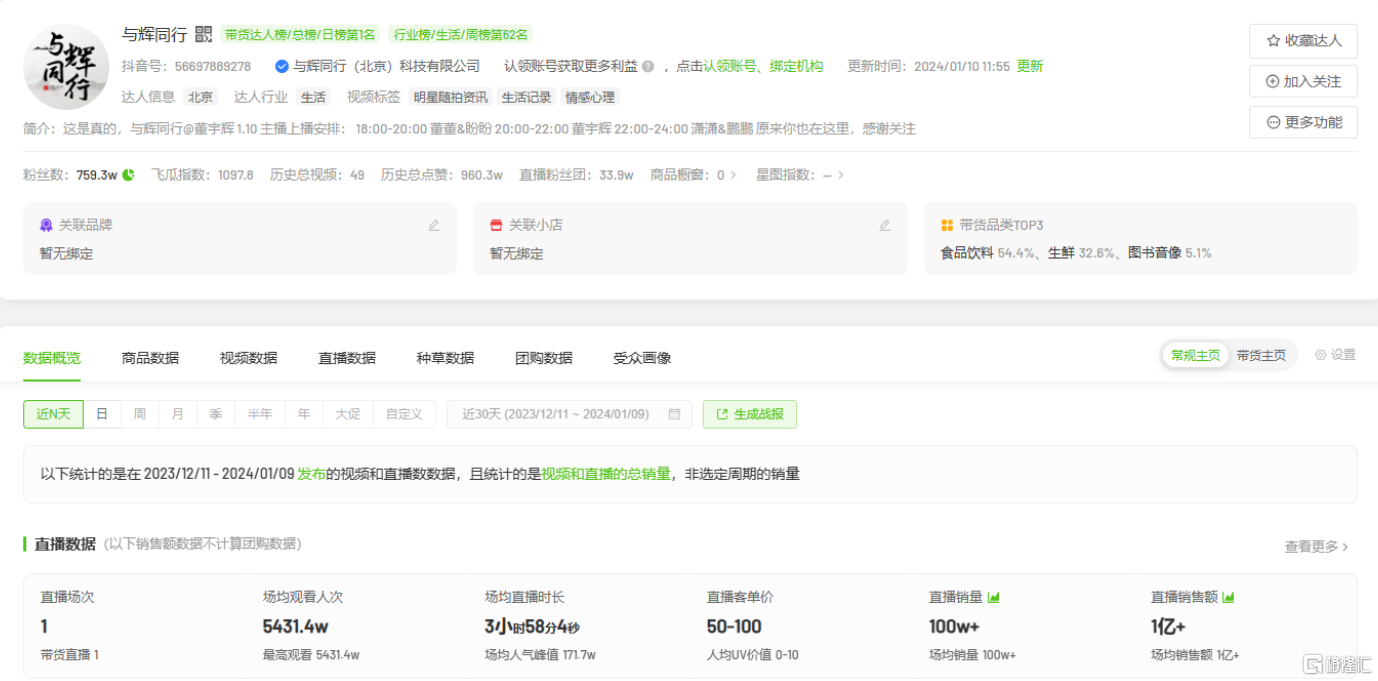Screen dimensions: 1378x681
Task: Switch to 视频数据 tab
Action: [x=249, y=358]
